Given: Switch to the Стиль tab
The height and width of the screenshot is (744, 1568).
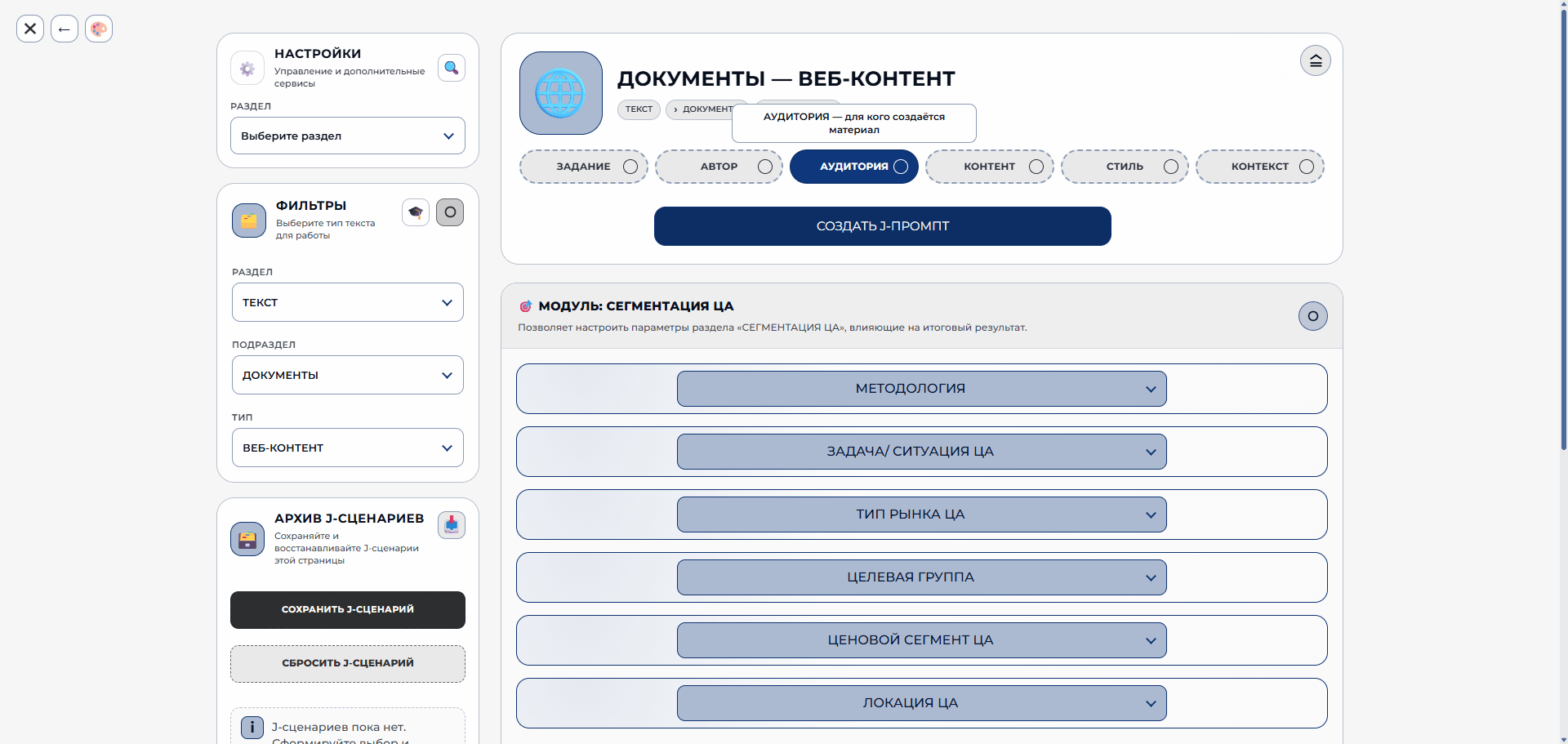Looking at the screenshot, I should [x=1125, y=167].
